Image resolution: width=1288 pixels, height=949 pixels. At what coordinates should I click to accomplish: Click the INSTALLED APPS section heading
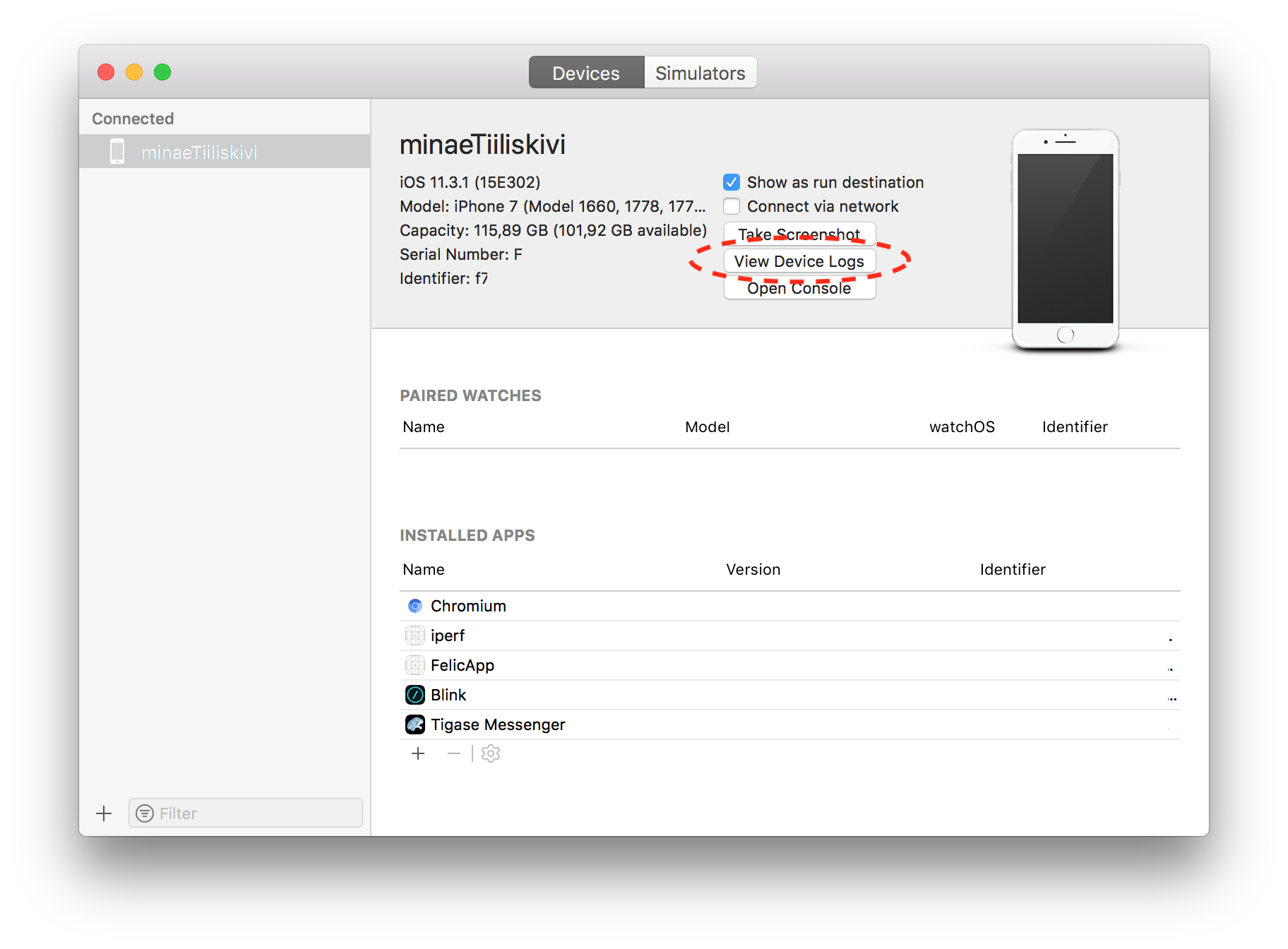(467, 535)
